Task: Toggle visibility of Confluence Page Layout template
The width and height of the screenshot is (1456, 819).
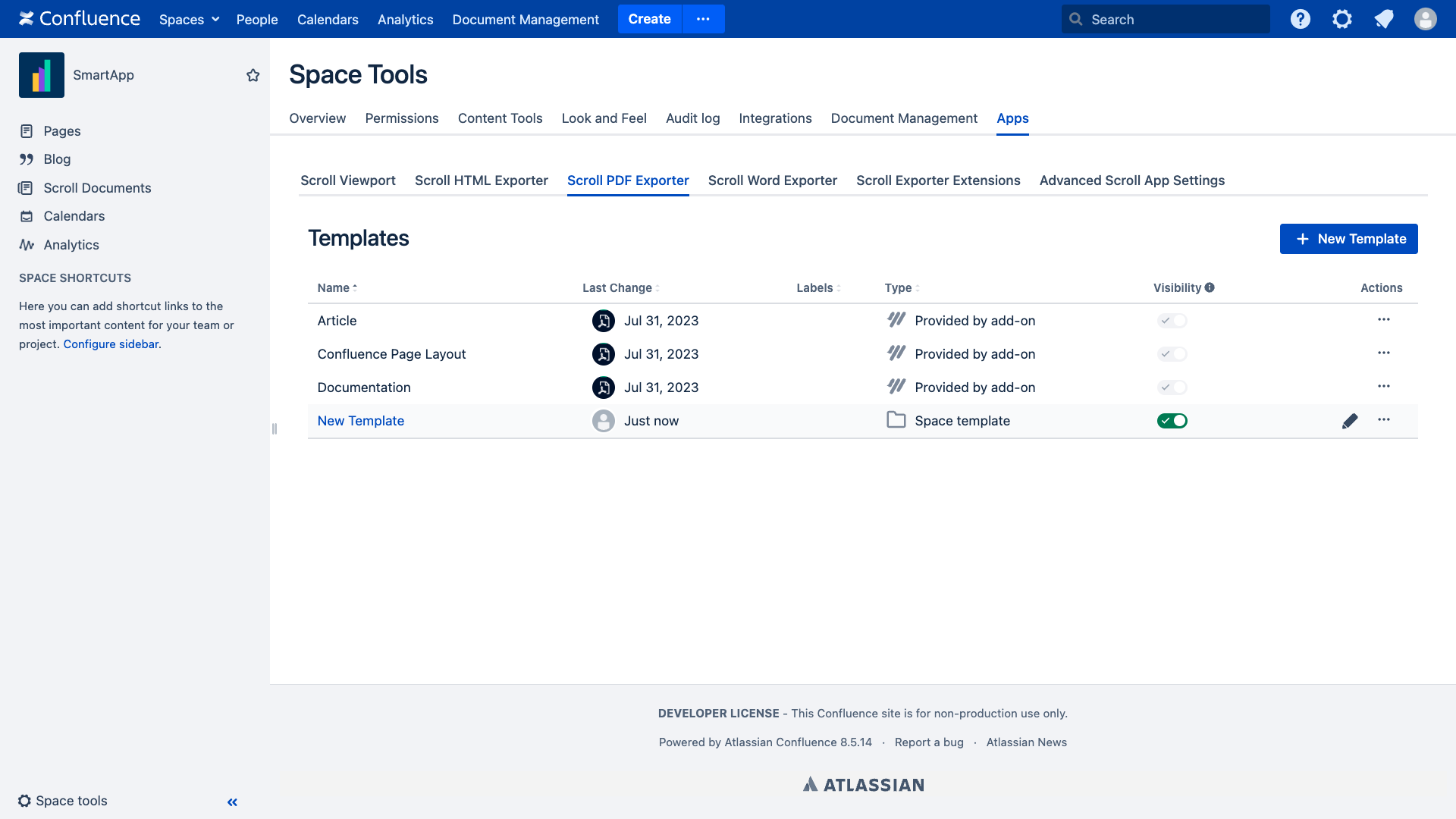Action: tap(1172, 354)
